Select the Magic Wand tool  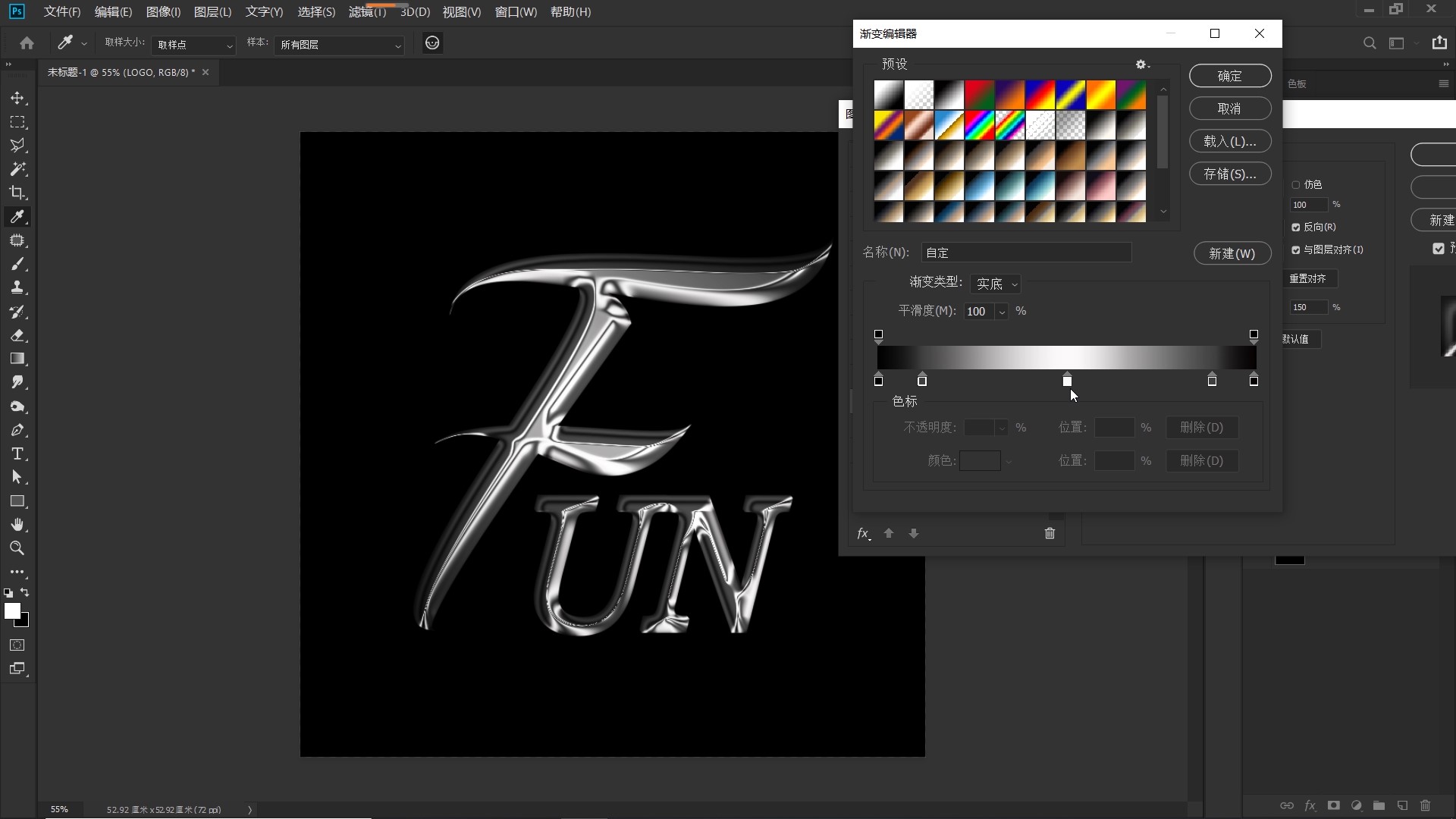pyautogui.click(x=17, y=169)
